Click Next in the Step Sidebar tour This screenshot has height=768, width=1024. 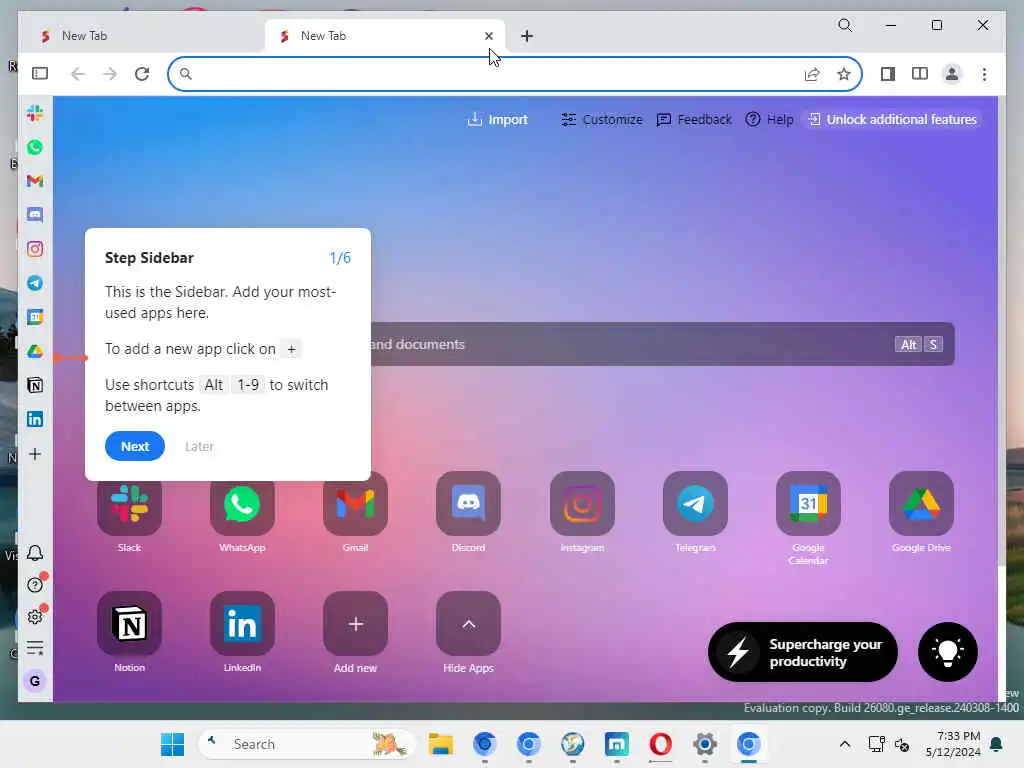point(135,446)
